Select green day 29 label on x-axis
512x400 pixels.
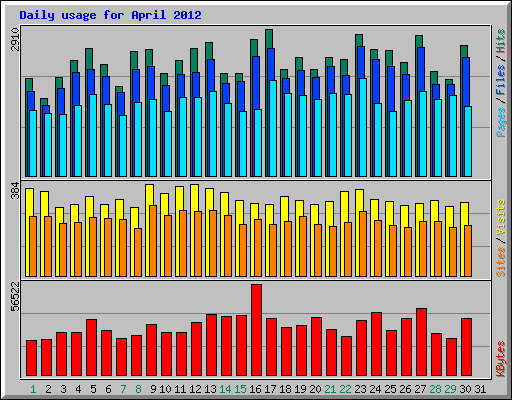point(450,389)
